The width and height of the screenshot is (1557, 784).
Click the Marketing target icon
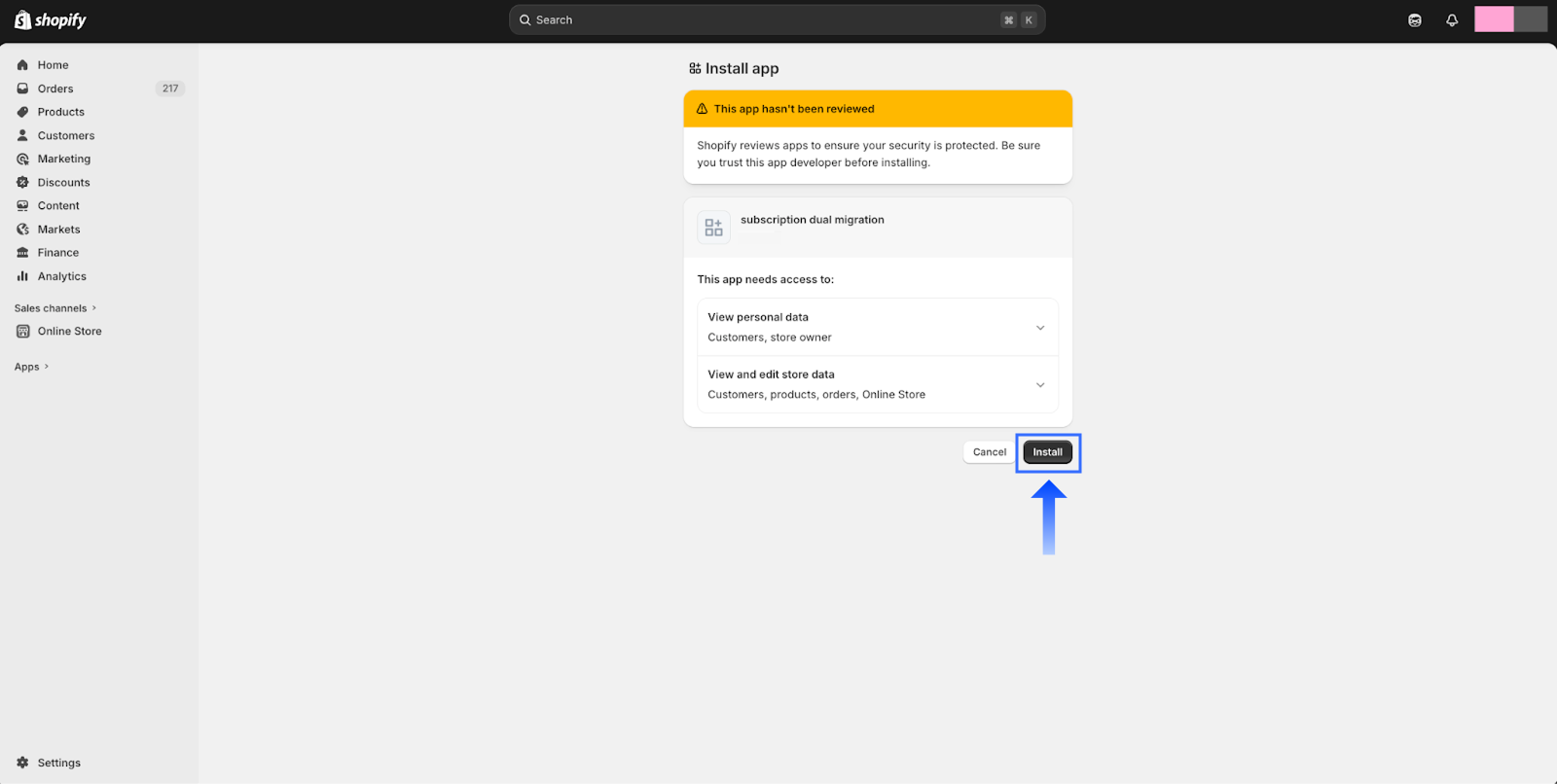(x=22, y=159)
